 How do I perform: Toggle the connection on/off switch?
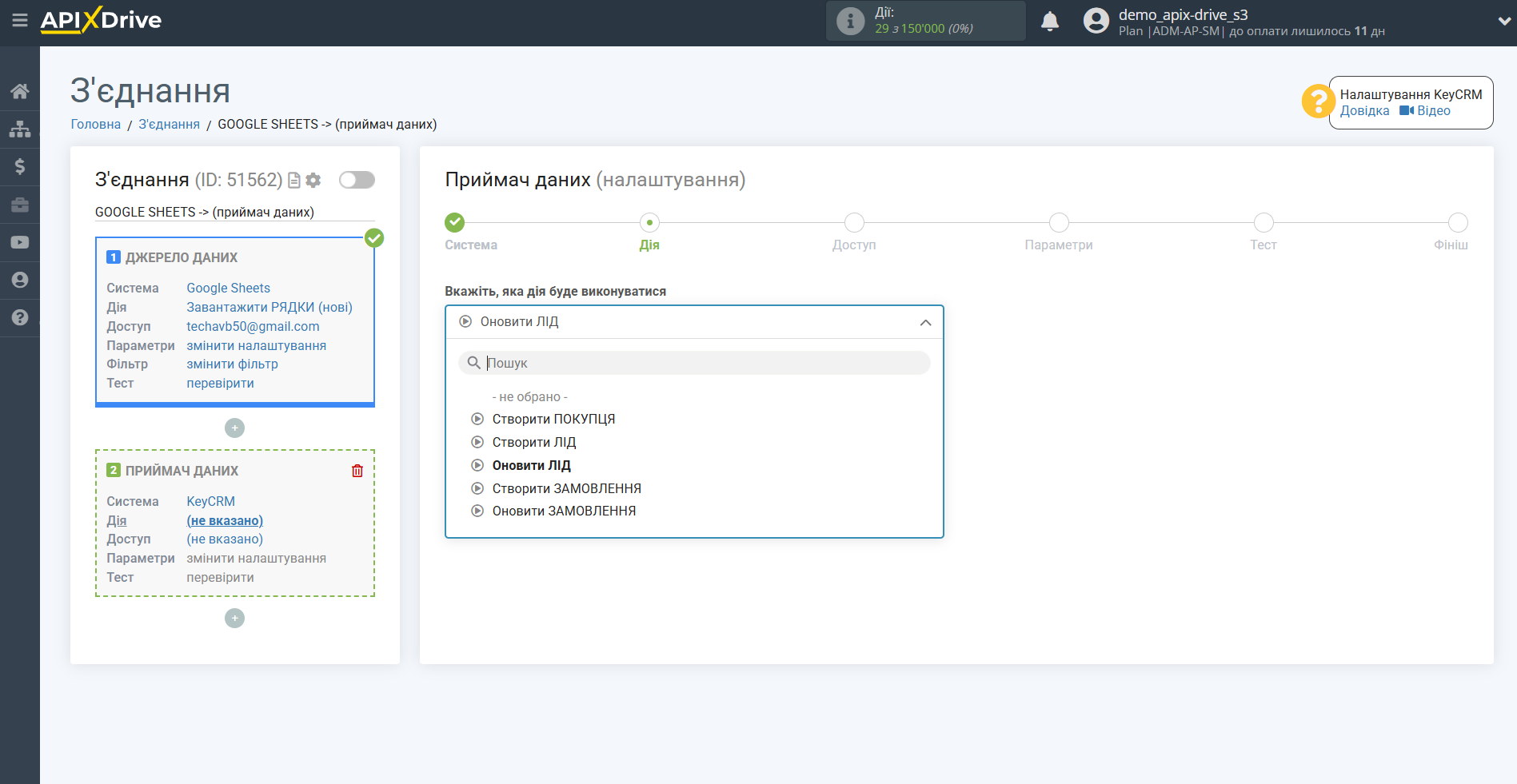[x=357, y=180]
